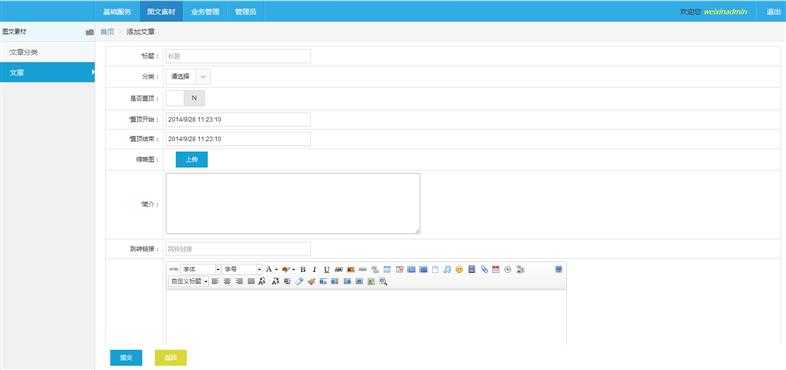Open the 字体 font family dropdown
786x370 pixels.
pos(201,269)
